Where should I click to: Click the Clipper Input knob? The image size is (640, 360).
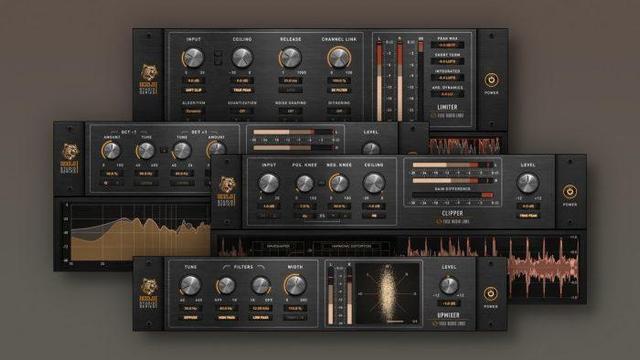[269, 183]
